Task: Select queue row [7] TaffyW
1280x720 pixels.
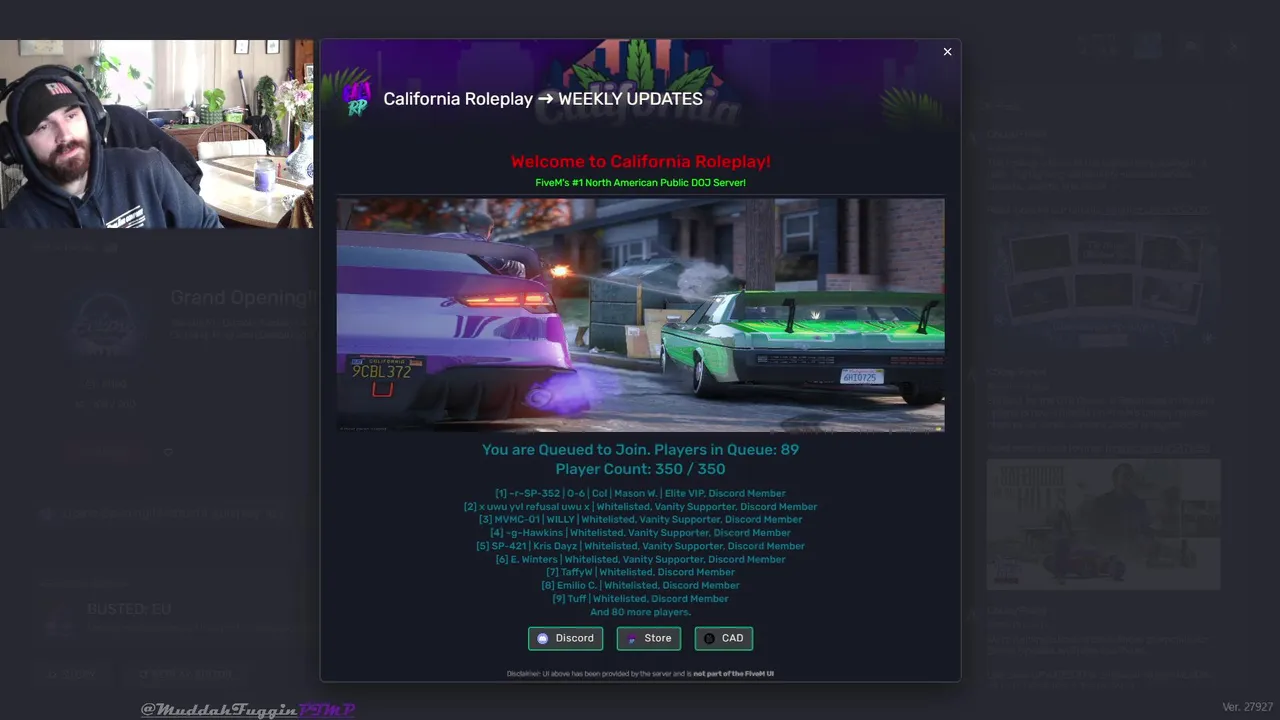Action: click(x=640, y=572)
